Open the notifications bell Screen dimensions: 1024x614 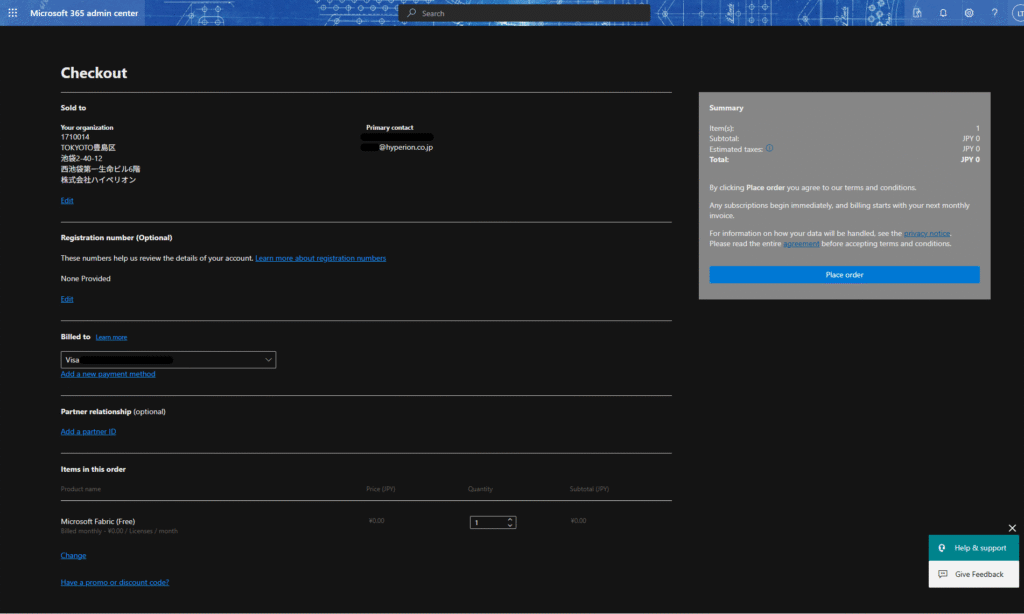pyautogui.click(x=943, y=13)
